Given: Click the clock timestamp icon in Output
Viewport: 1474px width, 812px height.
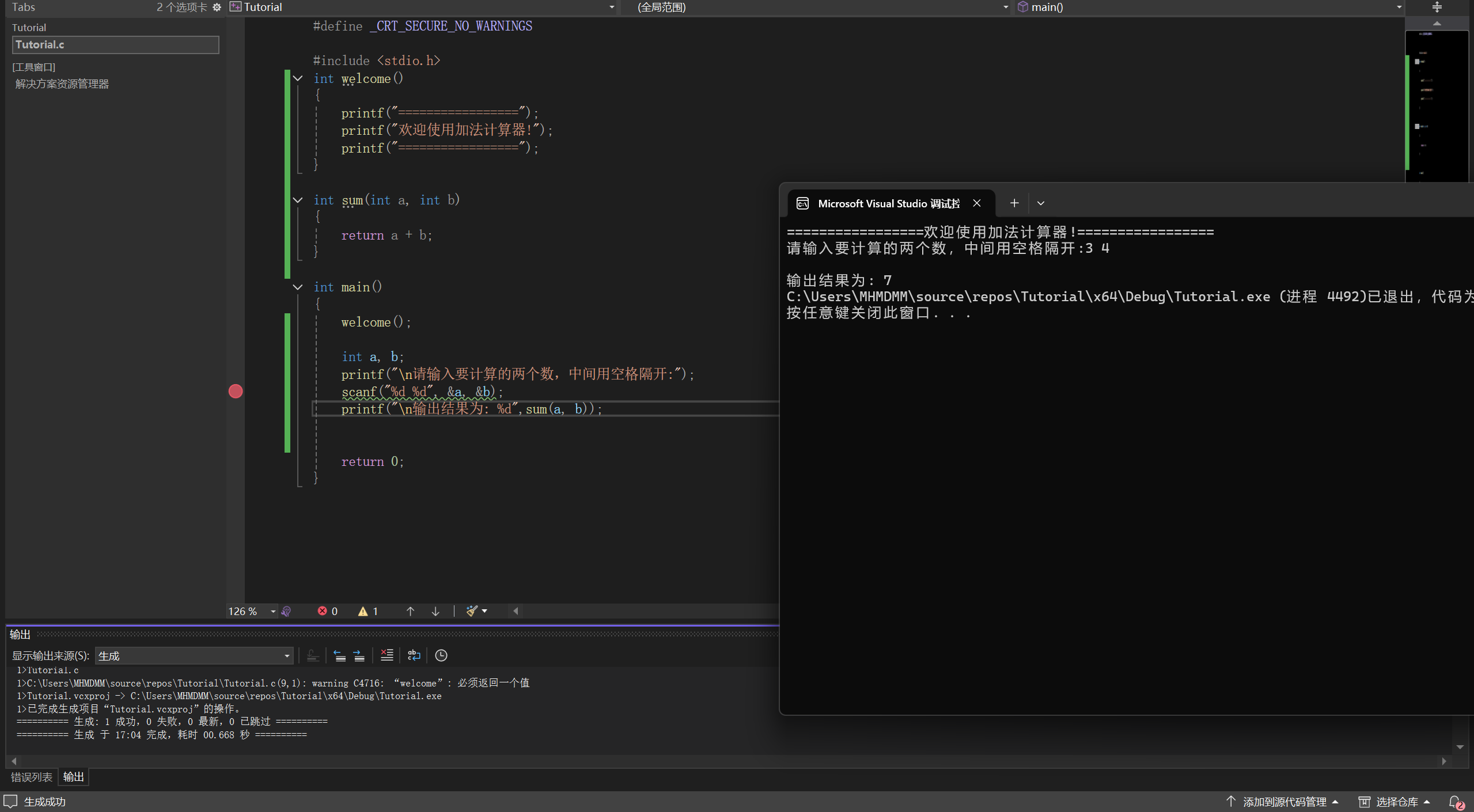Looking at the screenshot, I should click(x=441, y=655).
